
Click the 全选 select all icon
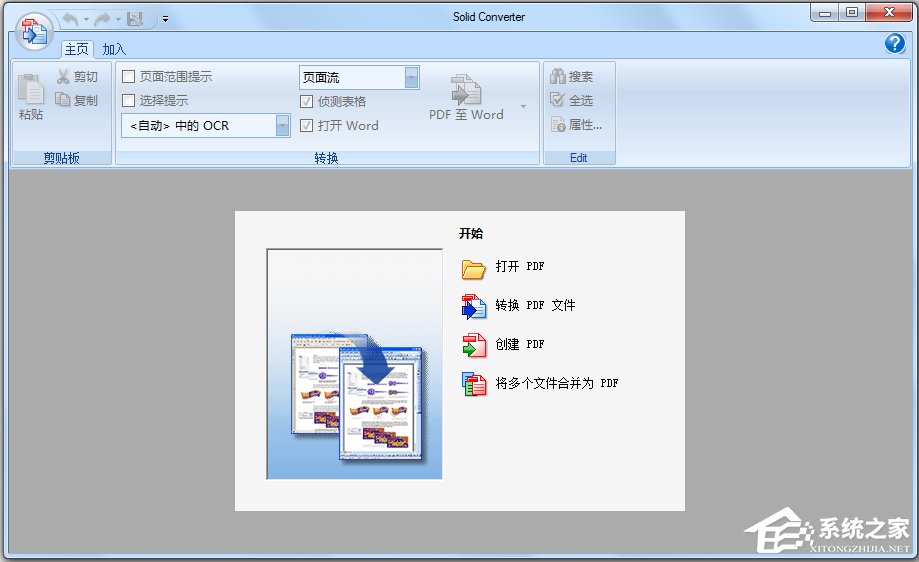point(557,100)
